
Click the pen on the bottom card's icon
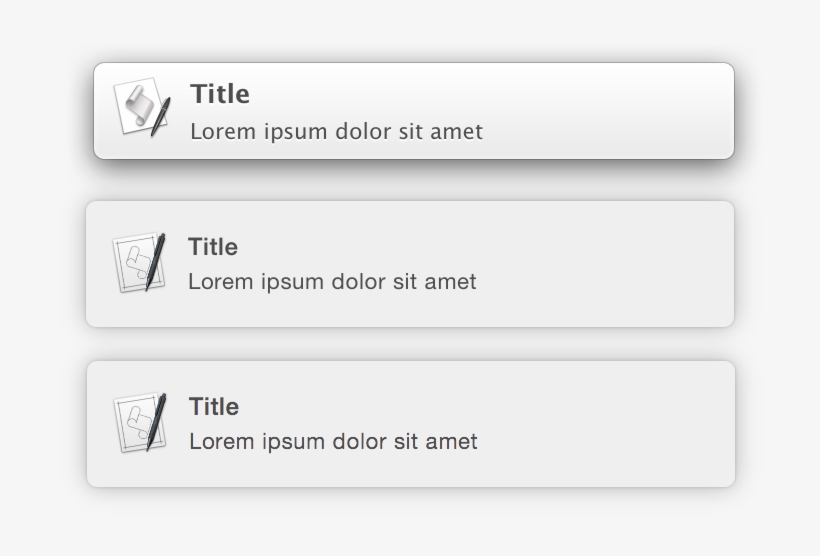[156, 422]
